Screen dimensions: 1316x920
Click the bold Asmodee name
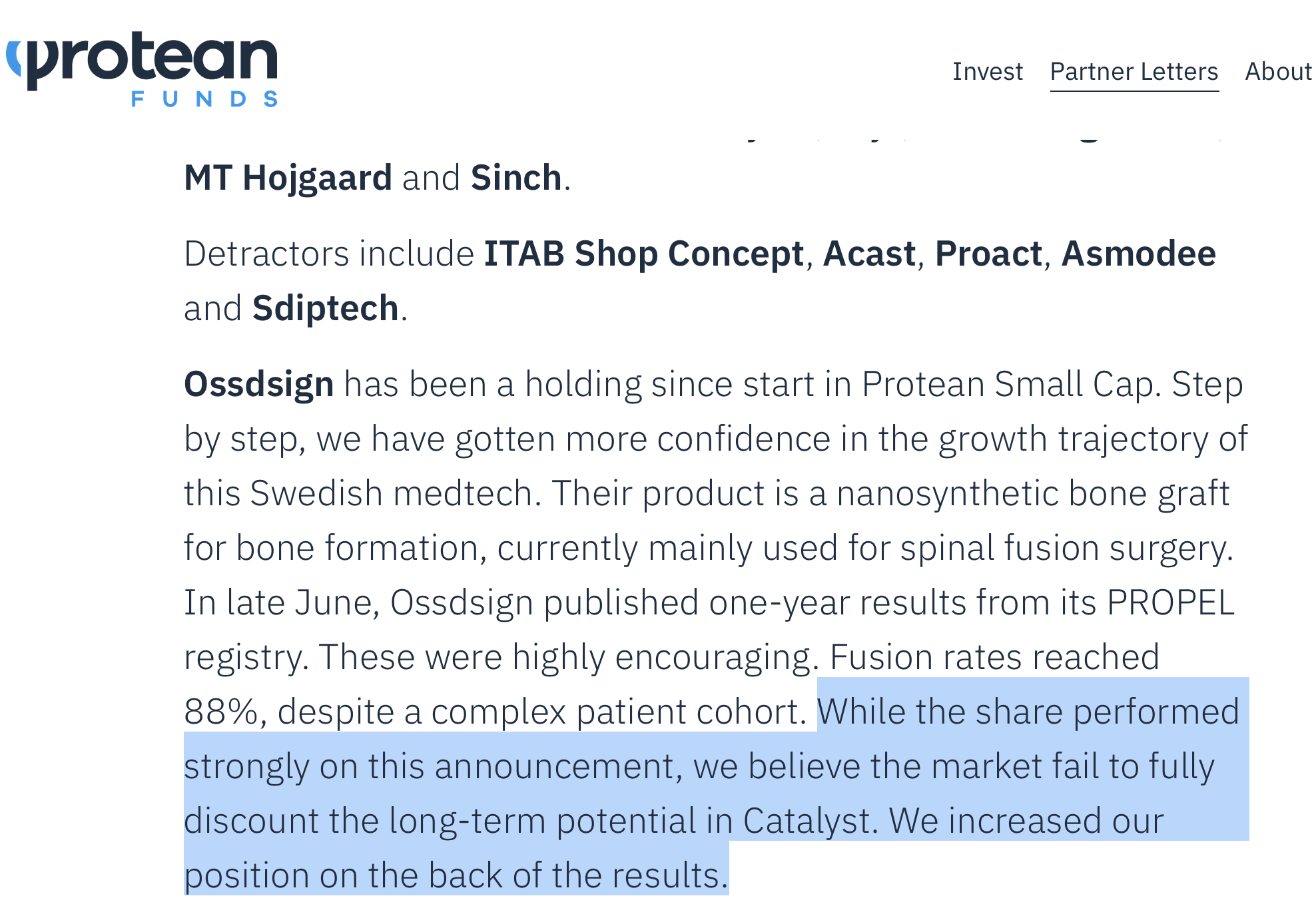1138,254
